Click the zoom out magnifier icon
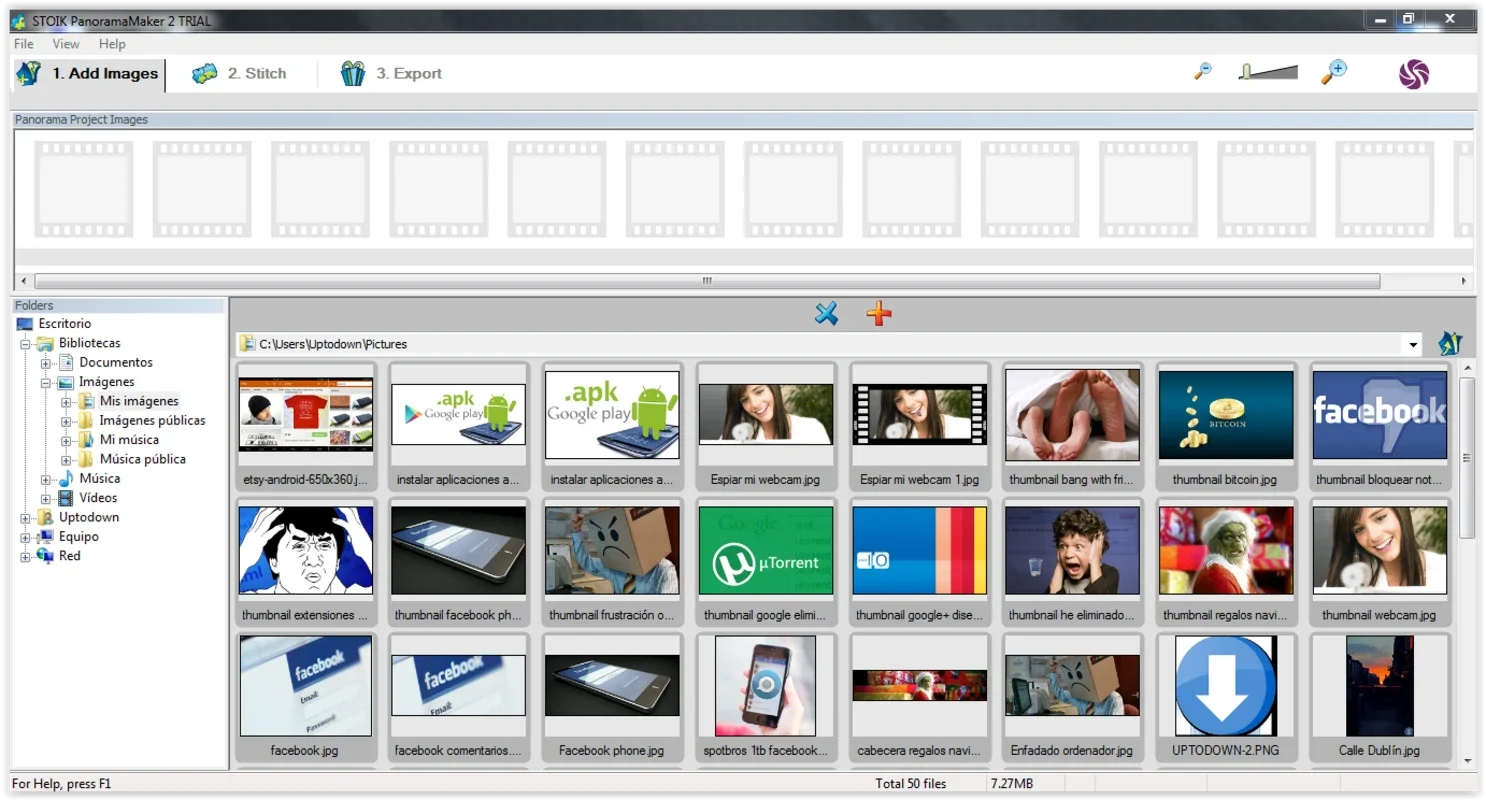The height and width of the screenshot is (800, 1486). 1204,71
